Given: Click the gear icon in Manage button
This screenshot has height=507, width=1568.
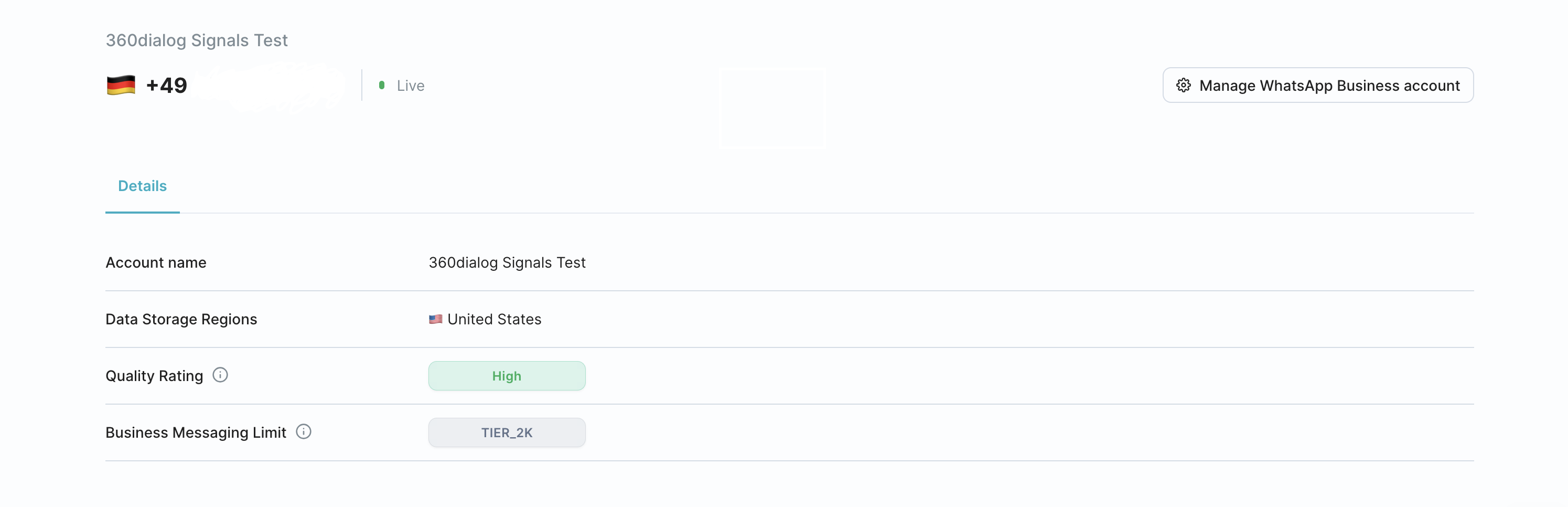Looking at the screenshot, I should 1183,86.
